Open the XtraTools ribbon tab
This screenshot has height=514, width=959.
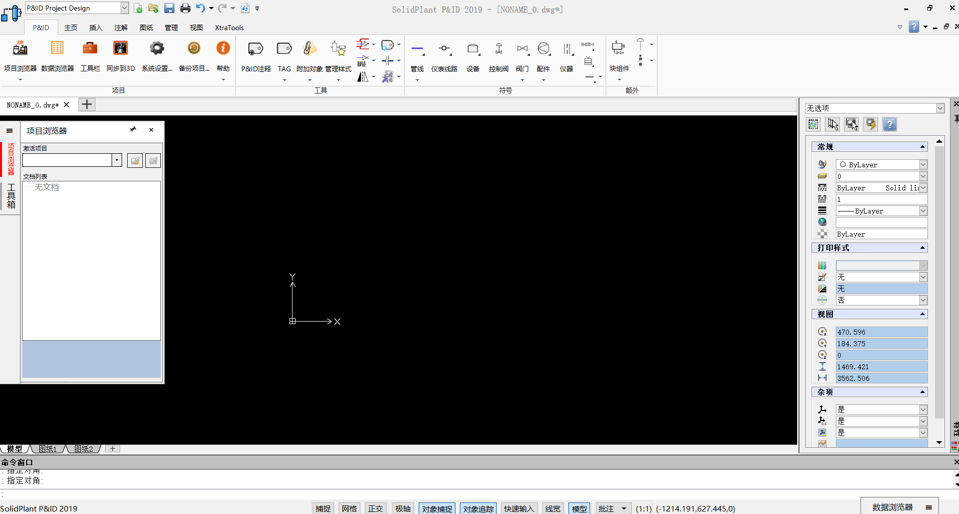click(x=229, y=28)
